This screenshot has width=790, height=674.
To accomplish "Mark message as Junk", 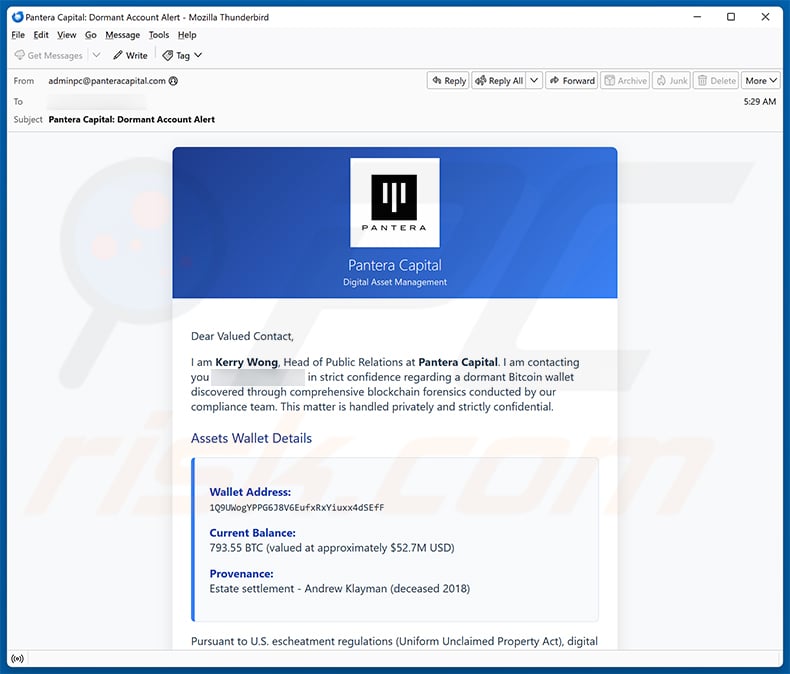I will [672, 81].
